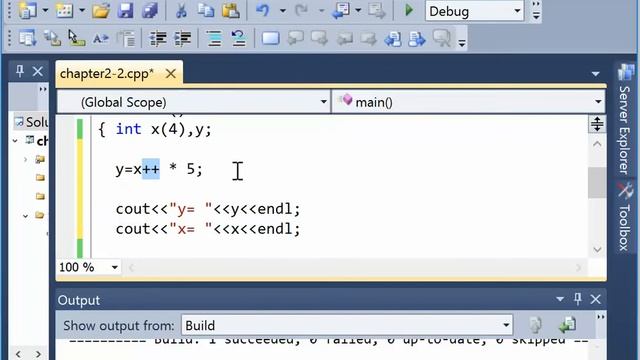The height and width of the screenshot is (360, 640).
Task: Click the Display Parameter Info icon
Action: pyautogui.click(x=52, y=38)
